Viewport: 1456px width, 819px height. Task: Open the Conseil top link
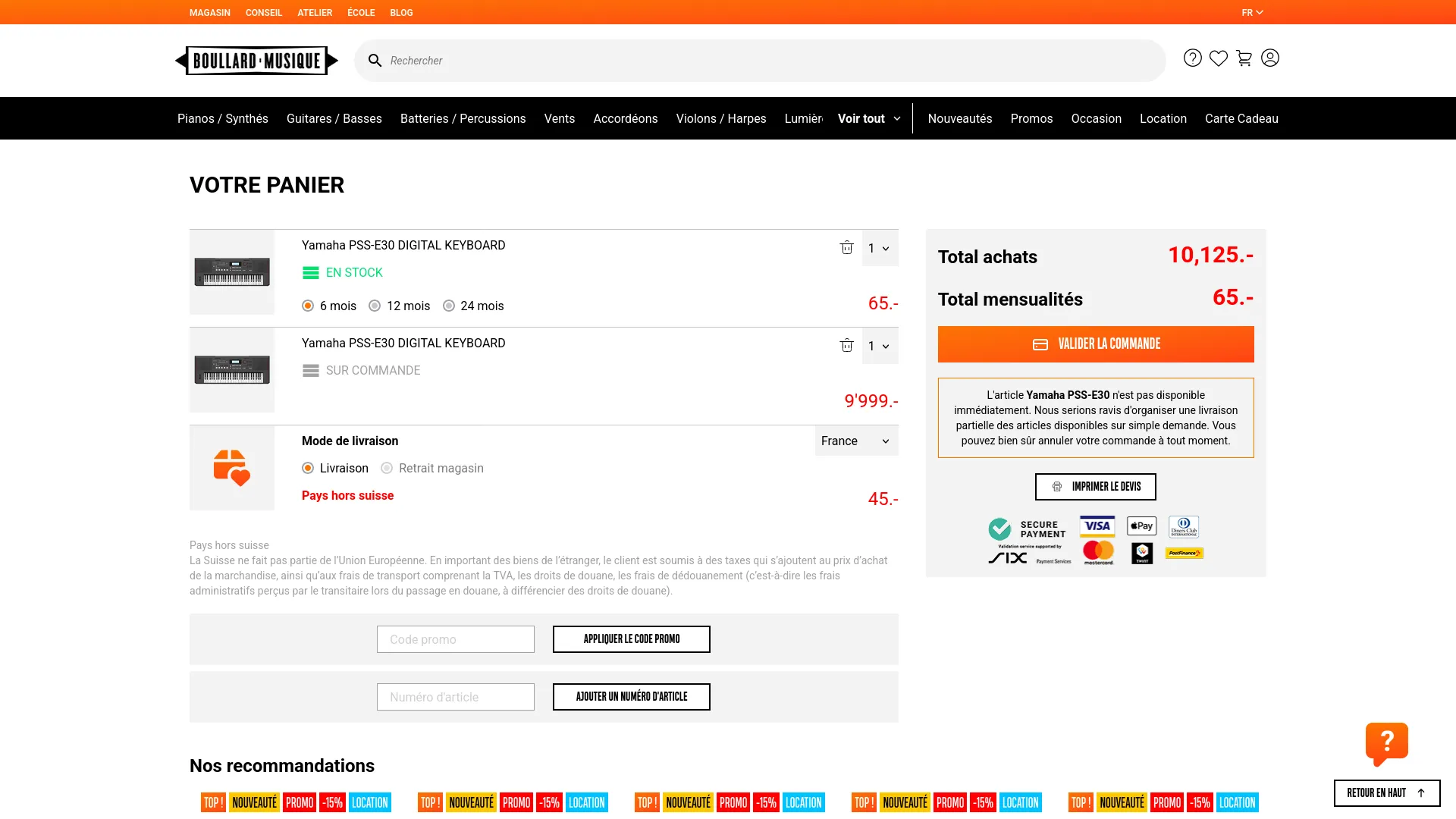pos(264,13)
